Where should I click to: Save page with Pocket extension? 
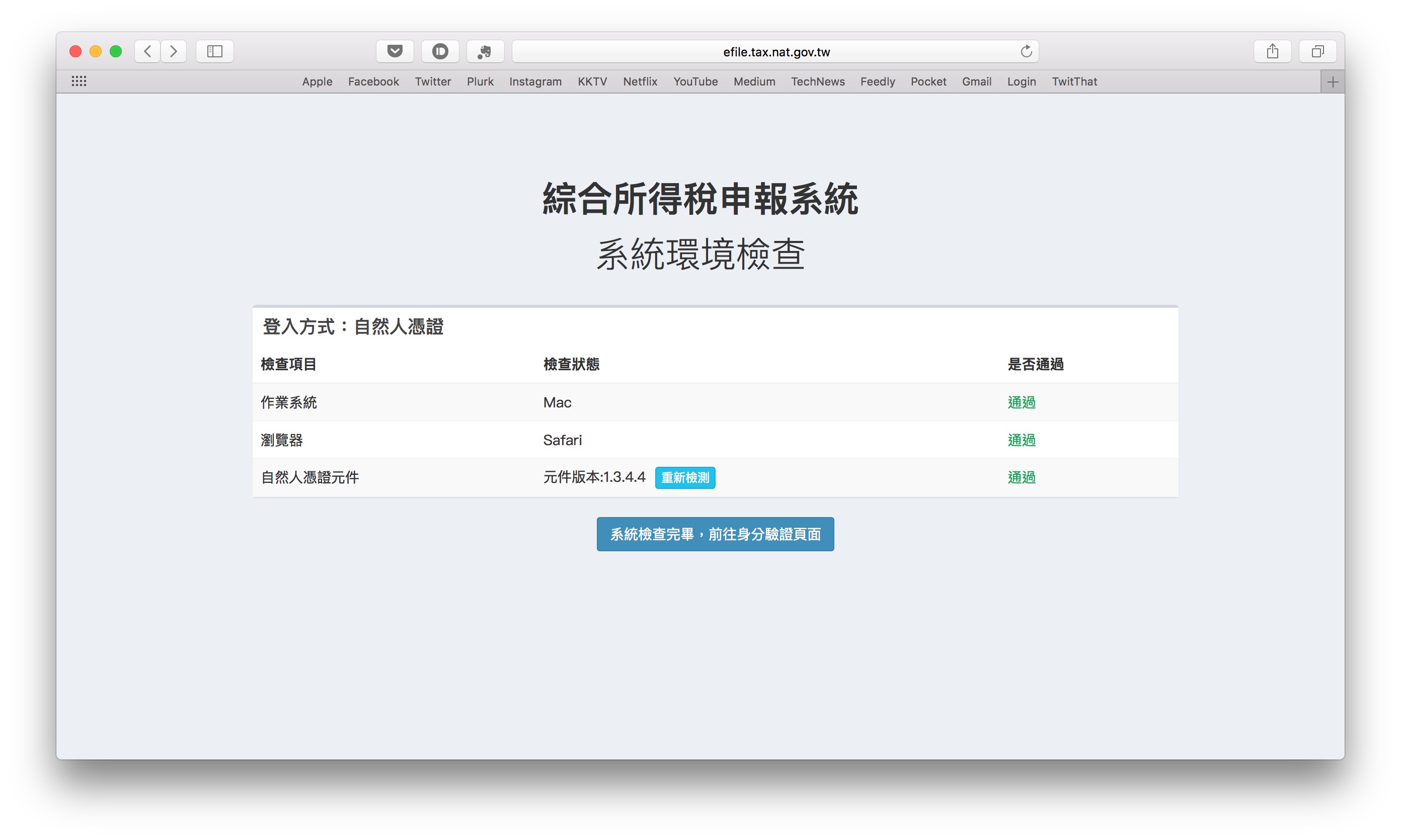tap(395, 51)
